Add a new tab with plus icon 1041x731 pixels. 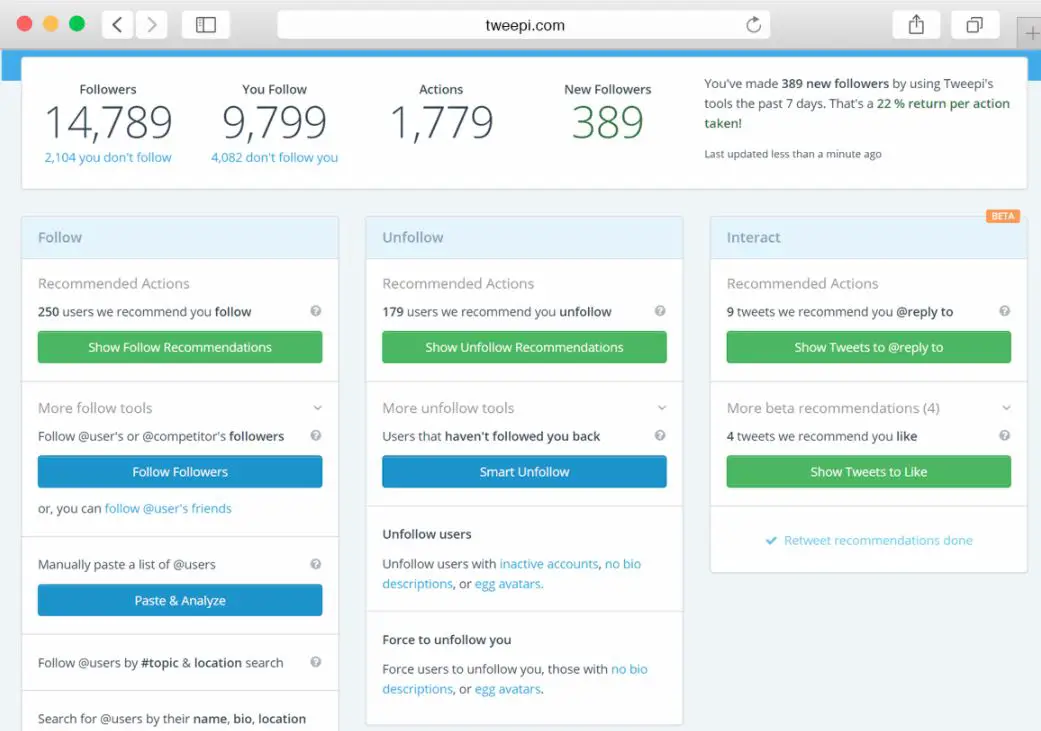[x=1031, y=33]
